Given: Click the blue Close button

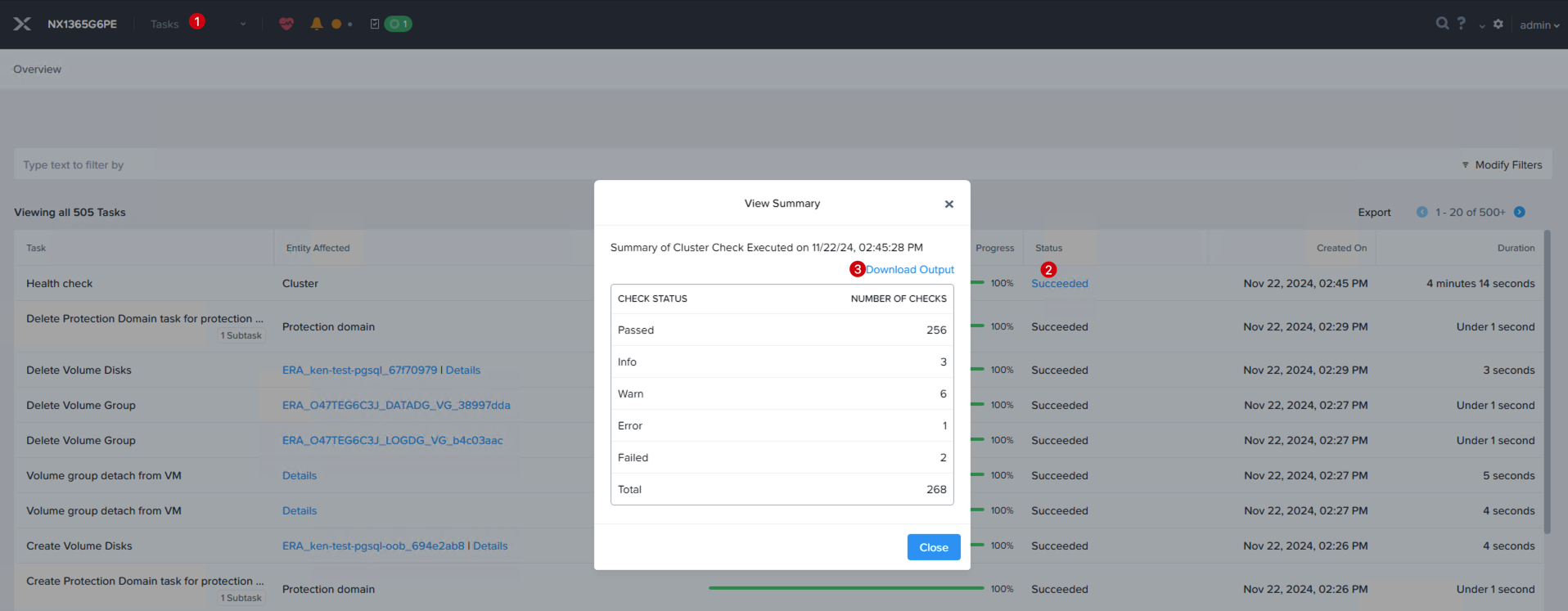Looking at the screenshot, I should [x=934, y=547].
